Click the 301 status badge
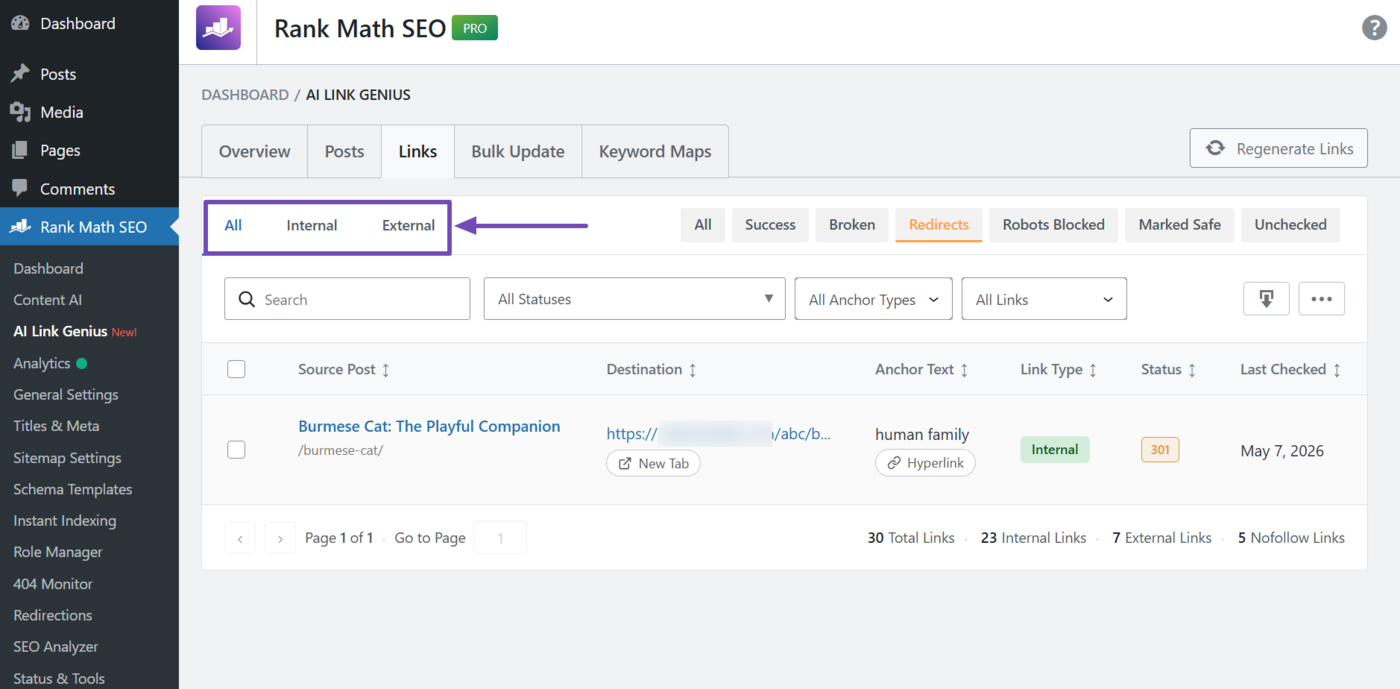 point(1160,450)
